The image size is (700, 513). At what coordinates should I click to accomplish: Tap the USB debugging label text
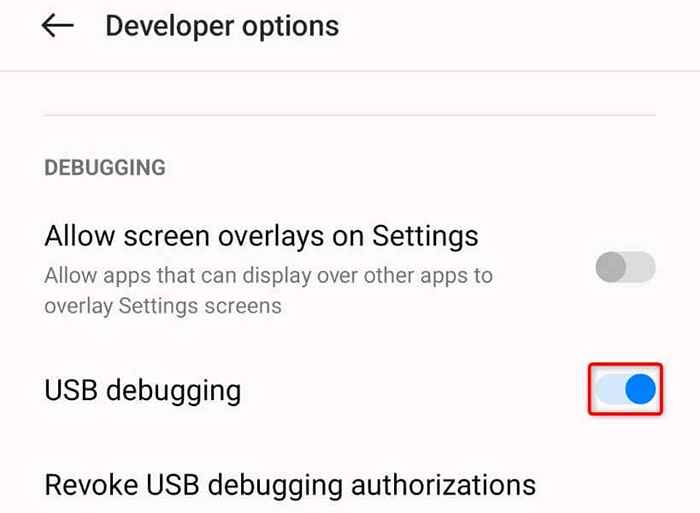click(x=143, y=391)
